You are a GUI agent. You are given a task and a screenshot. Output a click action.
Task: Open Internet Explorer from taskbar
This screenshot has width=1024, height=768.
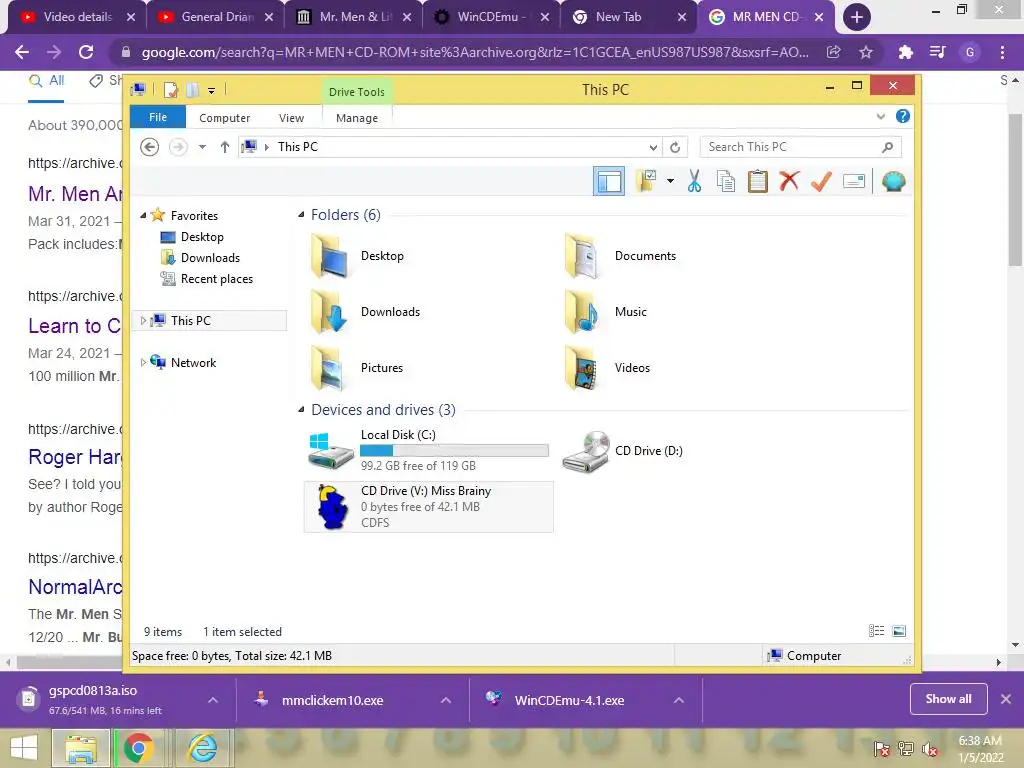[203, 748]
